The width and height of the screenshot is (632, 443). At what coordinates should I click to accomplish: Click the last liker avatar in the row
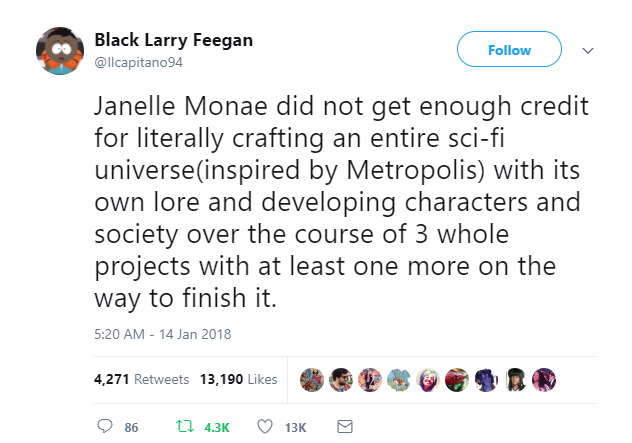[x=544, y=379]
